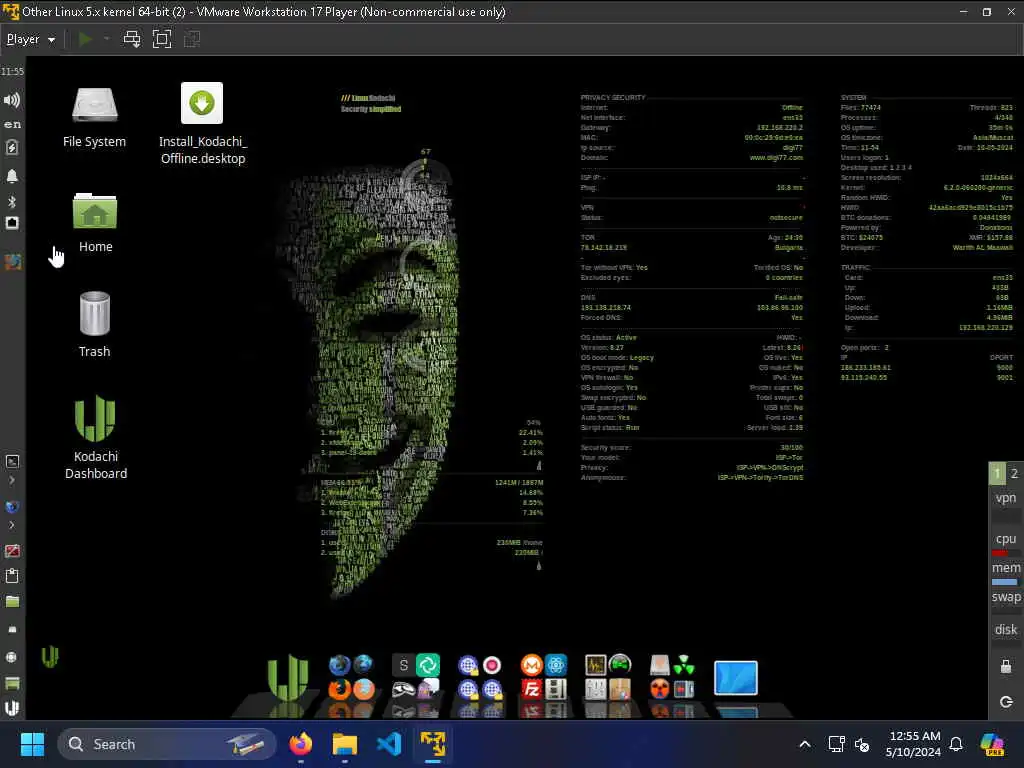The image size is (1024, 768).
Task: Click the small green Kodachi desktop logo
Action: [x=50, y=656]
